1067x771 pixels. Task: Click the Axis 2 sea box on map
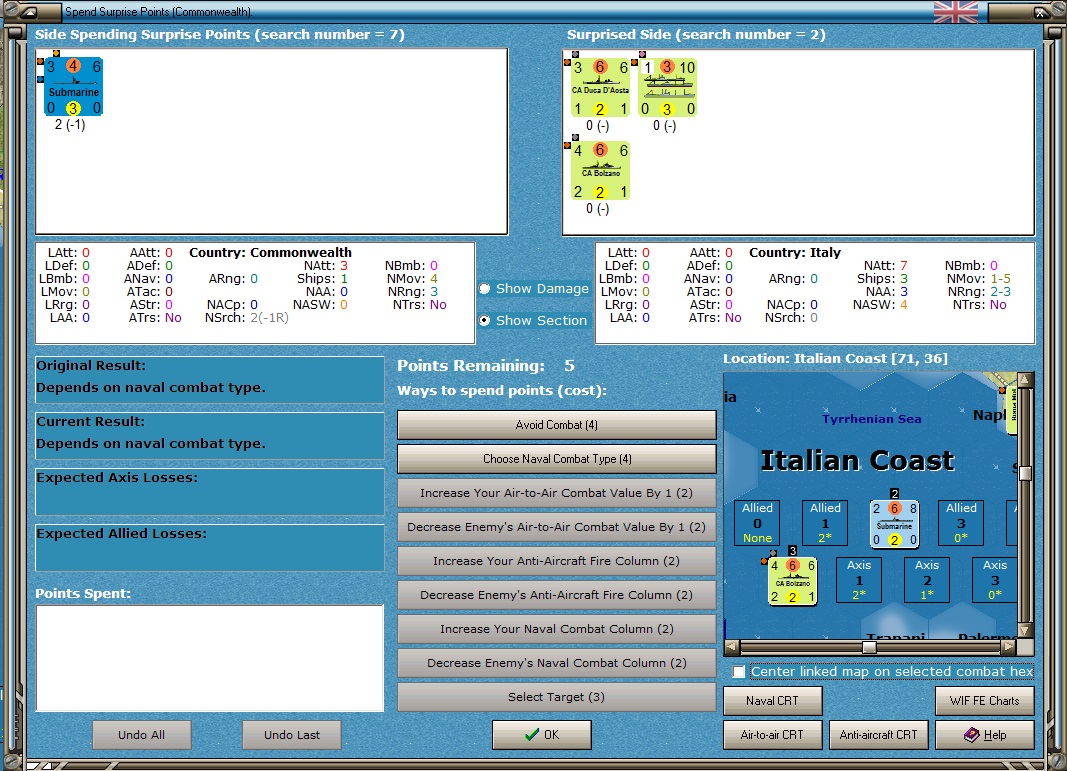[x=927, y=580]
